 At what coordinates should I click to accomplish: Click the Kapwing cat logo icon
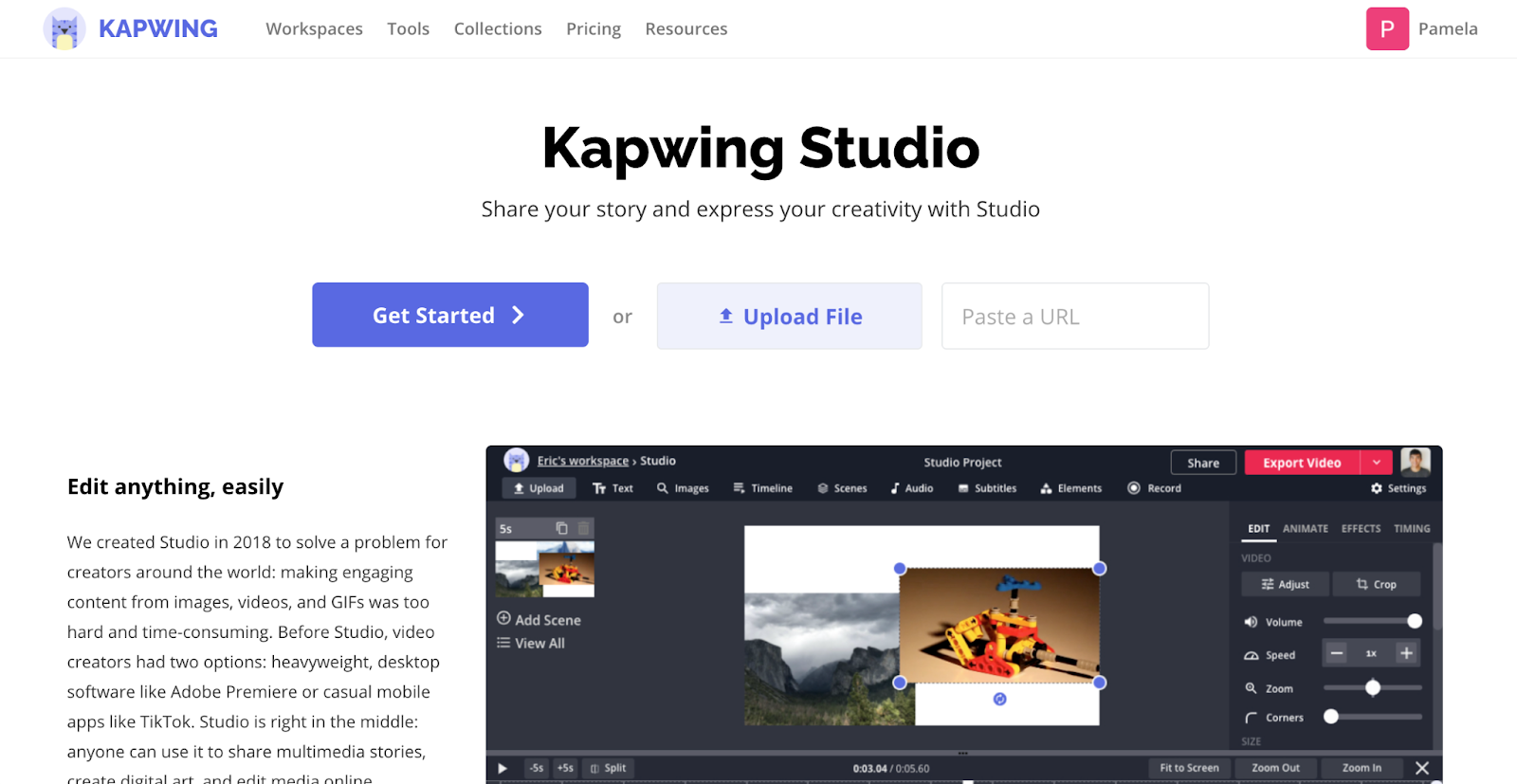tap(64, 28)
